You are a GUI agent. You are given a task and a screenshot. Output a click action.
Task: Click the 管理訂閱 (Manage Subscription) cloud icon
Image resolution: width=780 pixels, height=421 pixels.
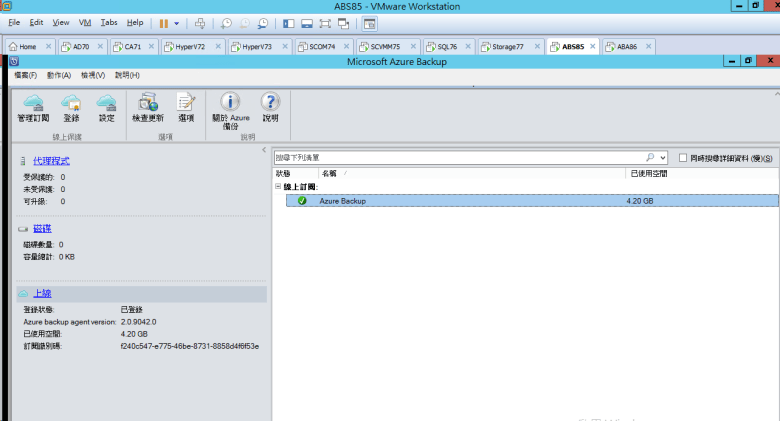pos(33,102)
